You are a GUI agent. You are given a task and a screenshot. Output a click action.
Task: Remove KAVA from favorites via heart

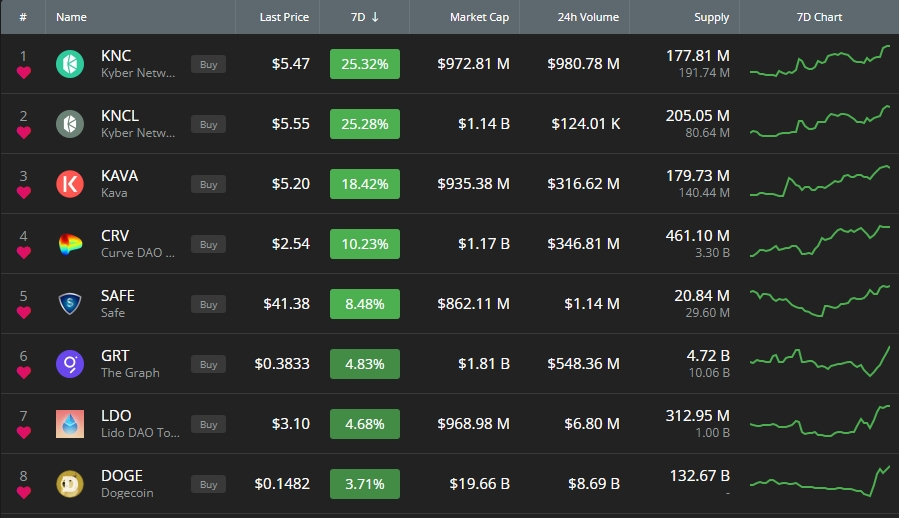tap(24, 193)
